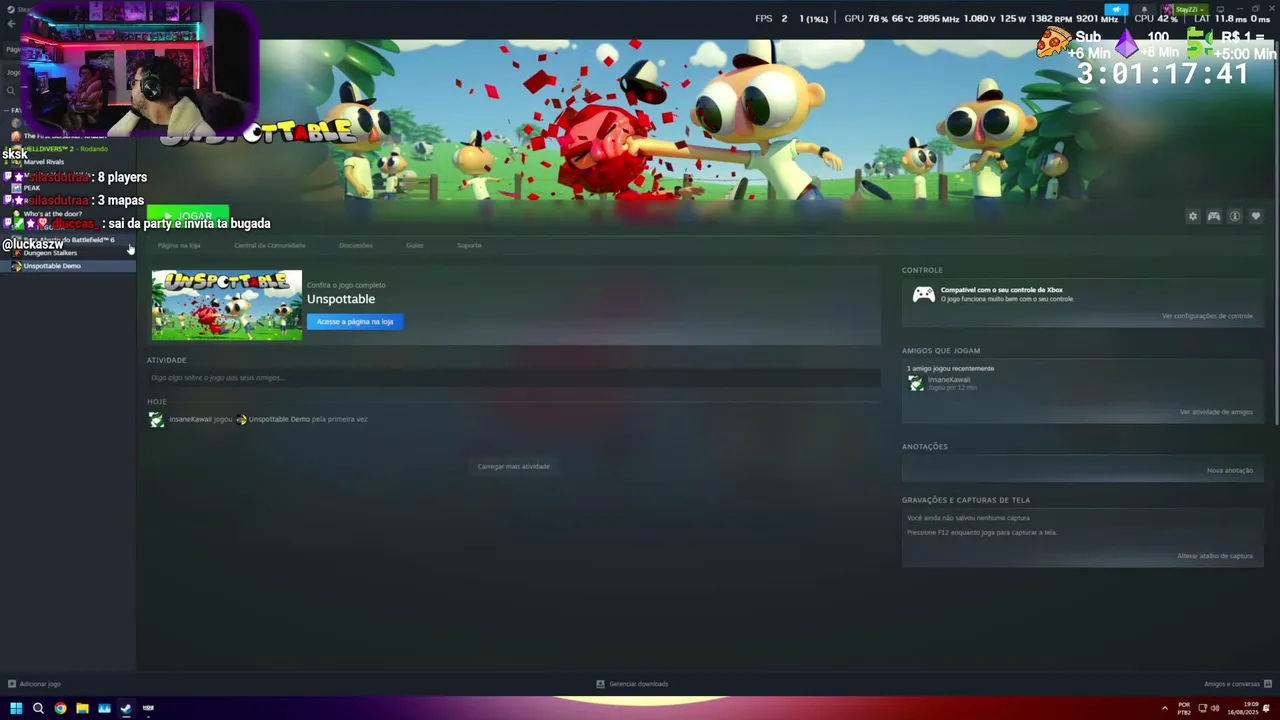Click the library search magnifier icon
This screenshot has width=1280, height=720.
click(x=11, y=91)
